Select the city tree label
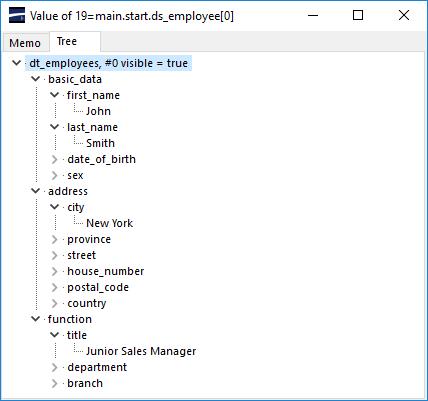The height and width of the screenshot is (401, 428). coord(76,207)
